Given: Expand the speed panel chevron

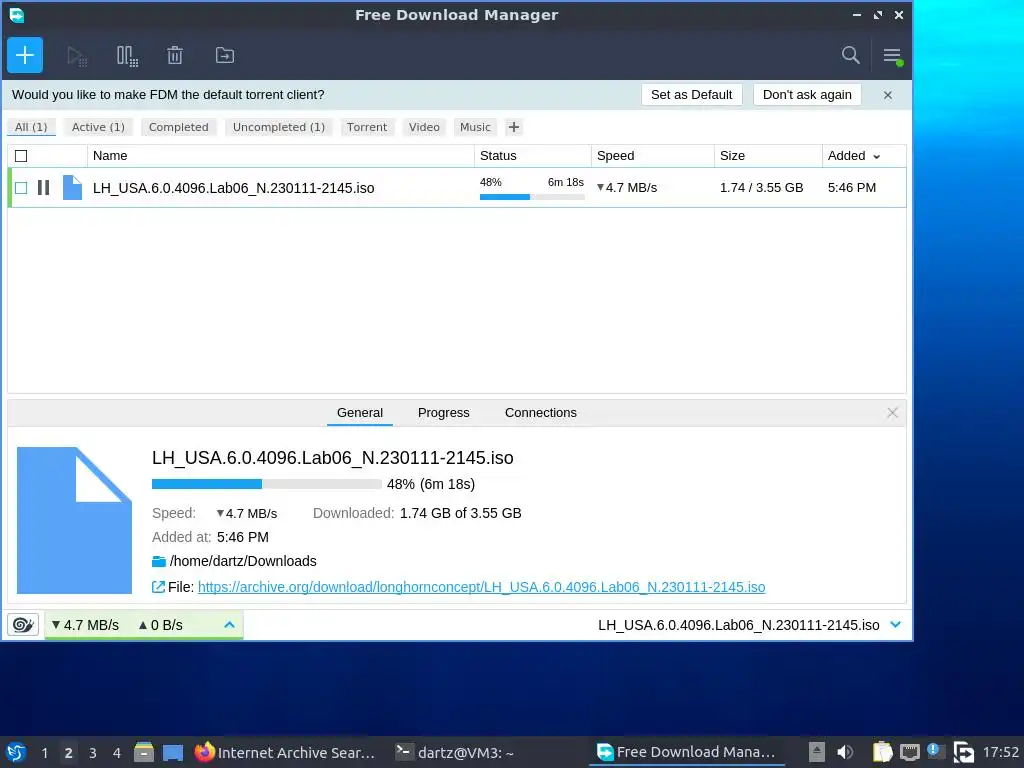Looking at the screenshot, I should click(229, 625).
